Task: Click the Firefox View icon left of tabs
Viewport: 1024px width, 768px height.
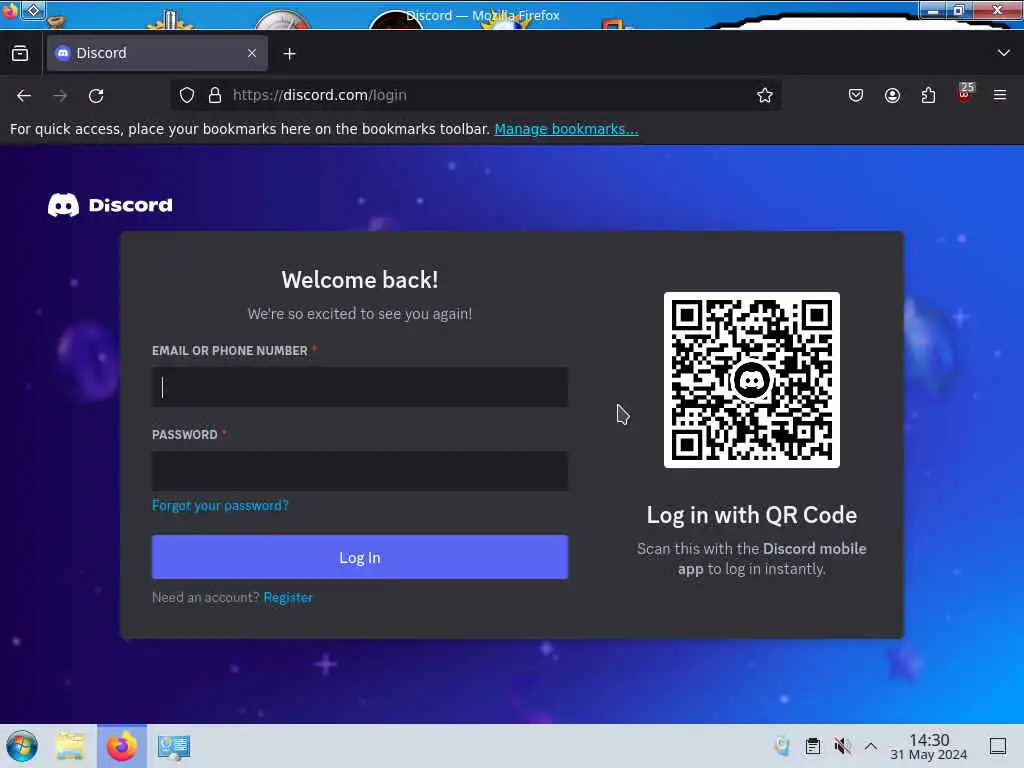Action: [x=20, y=54]
